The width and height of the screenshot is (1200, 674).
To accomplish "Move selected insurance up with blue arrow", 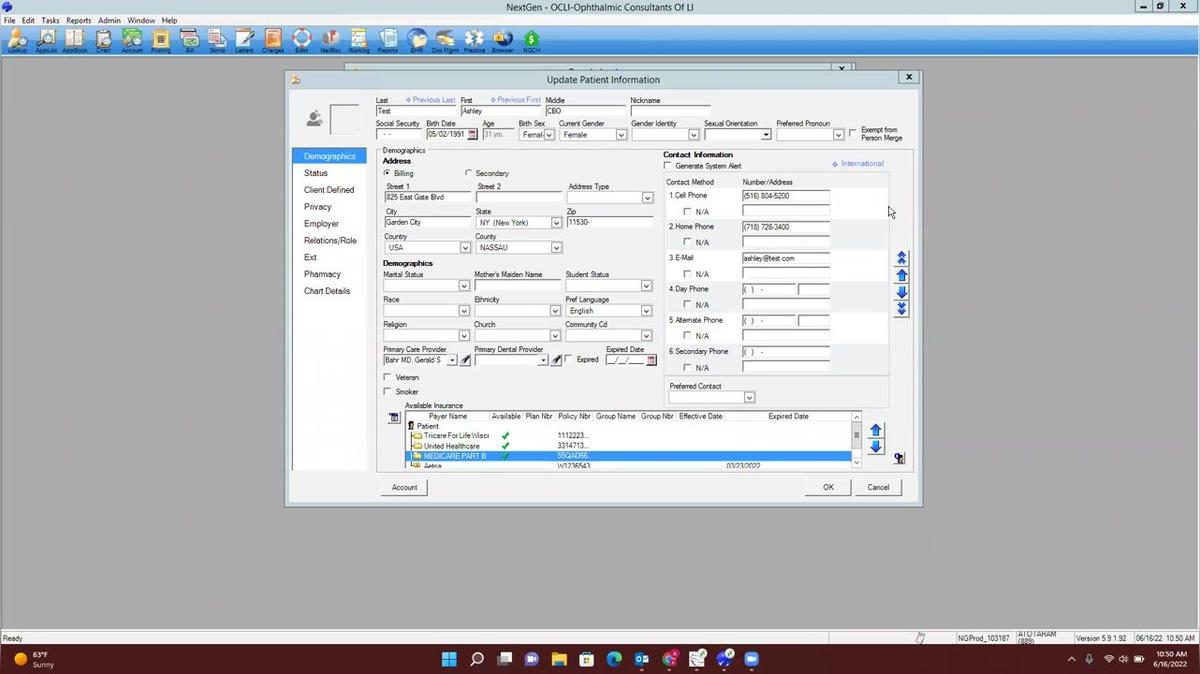I will pos(876,430).
